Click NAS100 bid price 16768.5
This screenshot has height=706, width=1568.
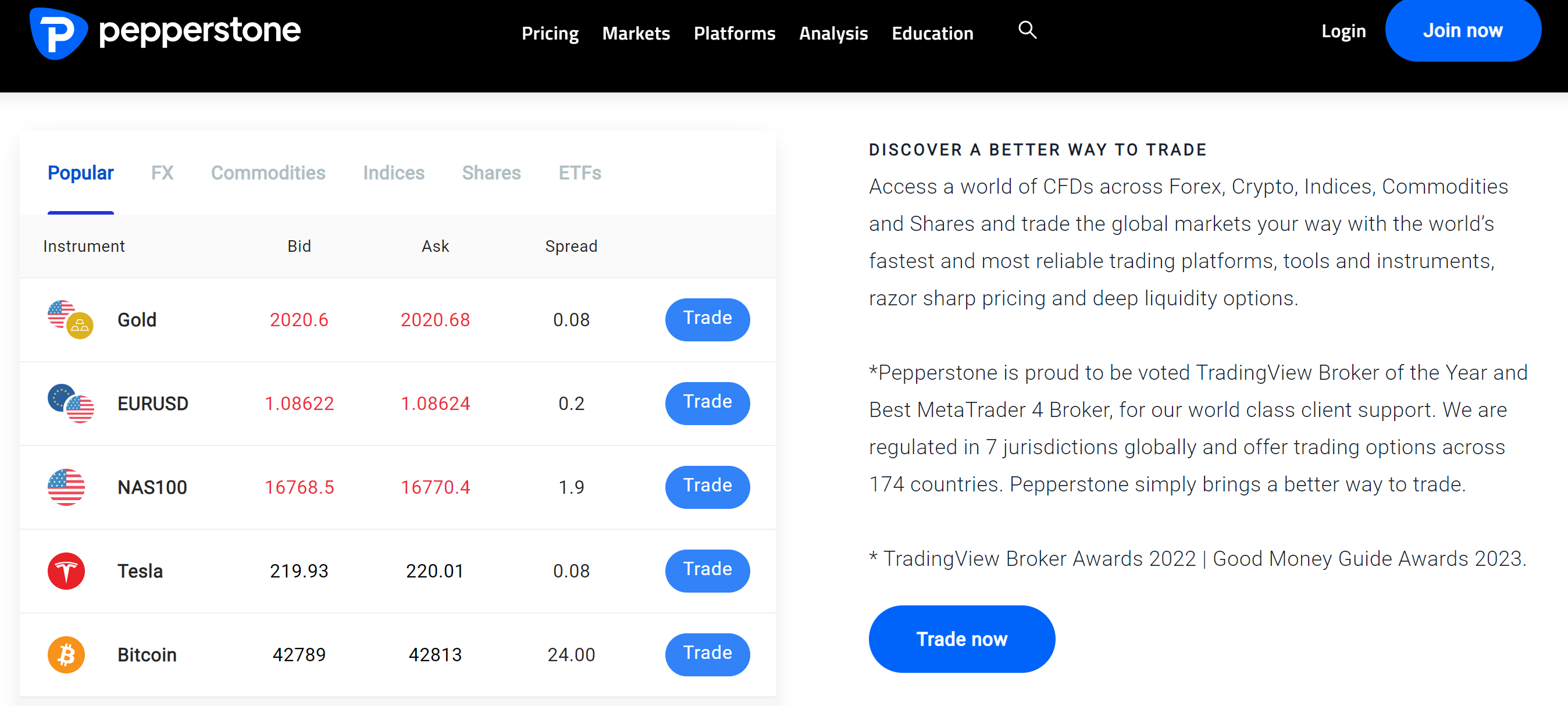pyautogui.click(x=299, y=487)
